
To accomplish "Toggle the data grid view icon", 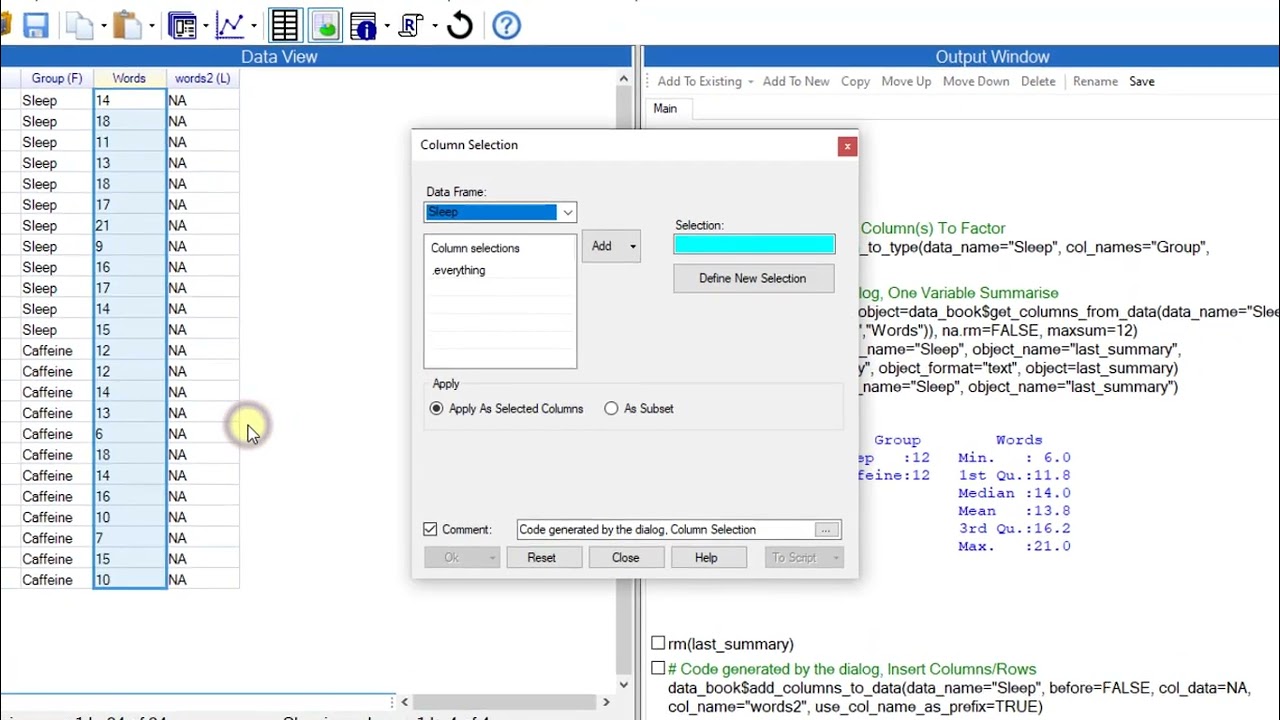I will (x=285, y=26).
